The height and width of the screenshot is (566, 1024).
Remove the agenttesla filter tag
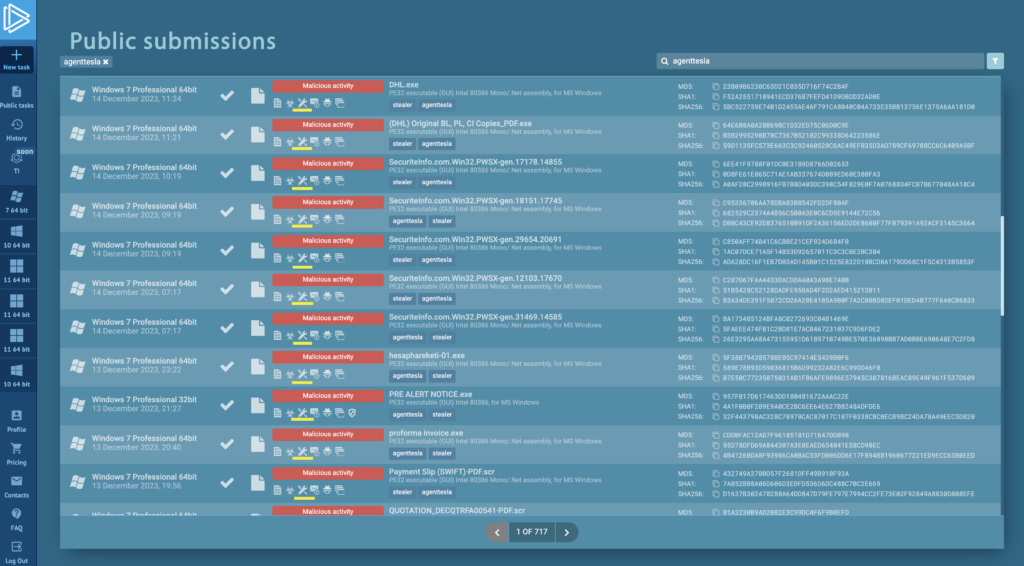click(106, 62)
